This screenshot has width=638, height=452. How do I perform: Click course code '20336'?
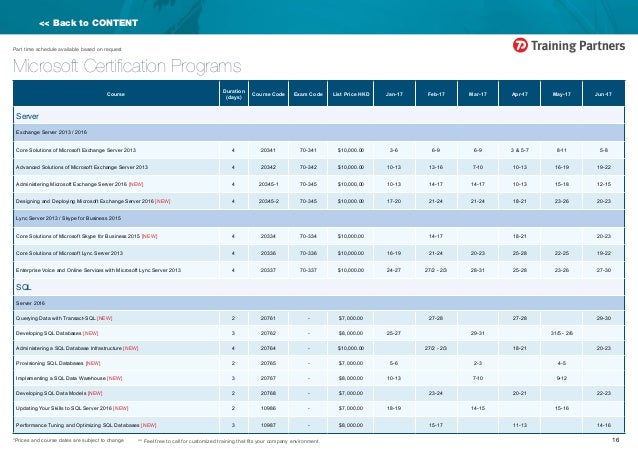268,253
